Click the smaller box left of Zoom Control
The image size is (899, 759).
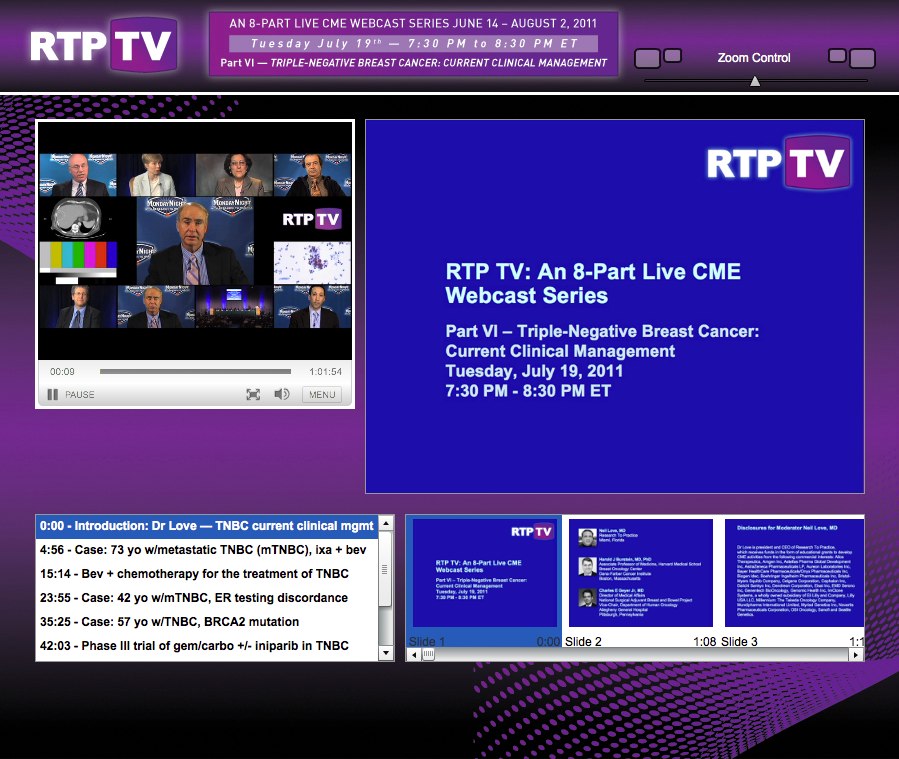(x=673, y=55)
